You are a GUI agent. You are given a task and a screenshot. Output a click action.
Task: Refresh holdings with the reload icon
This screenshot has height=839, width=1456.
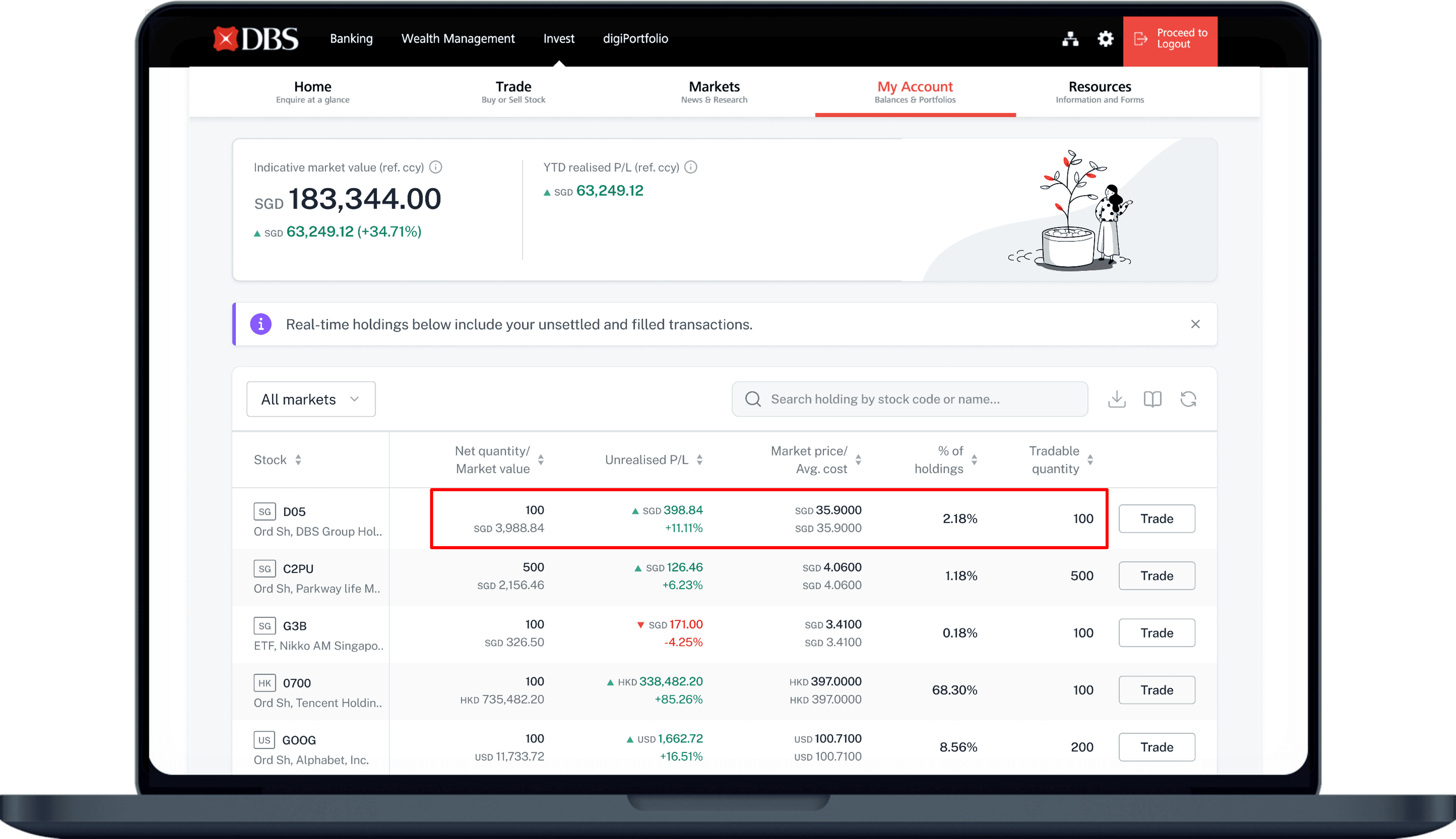tap(1188, 399)
